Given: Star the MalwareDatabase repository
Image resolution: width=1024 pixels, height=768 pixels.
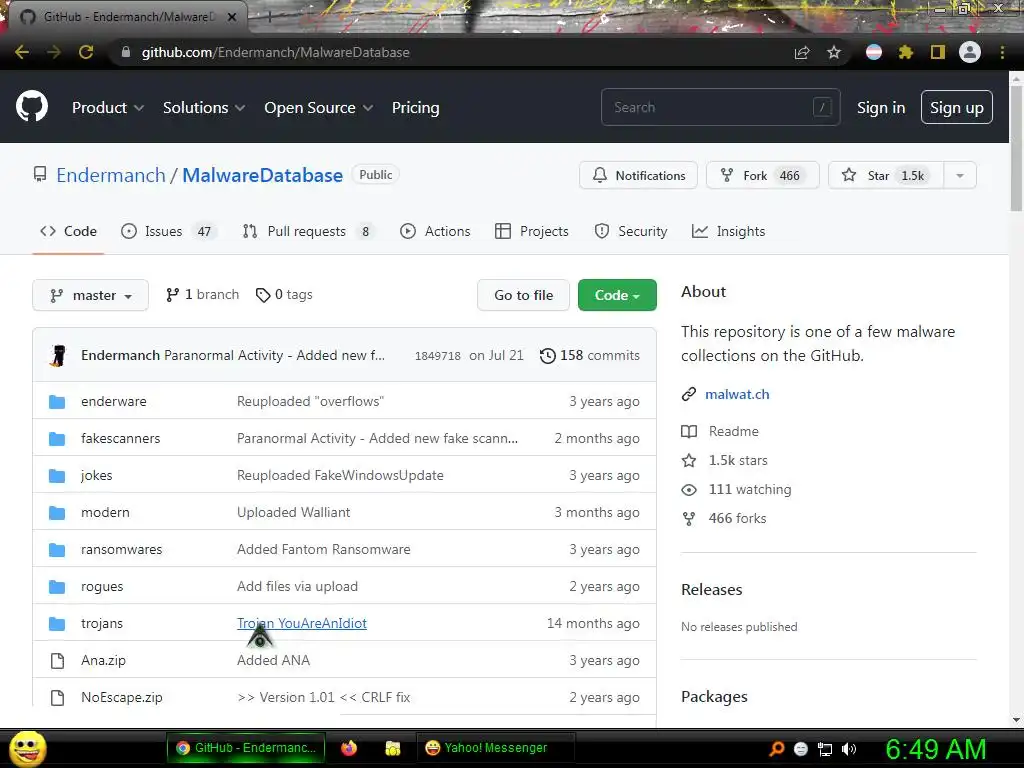Looking at the screenshot, I should 886,176.
